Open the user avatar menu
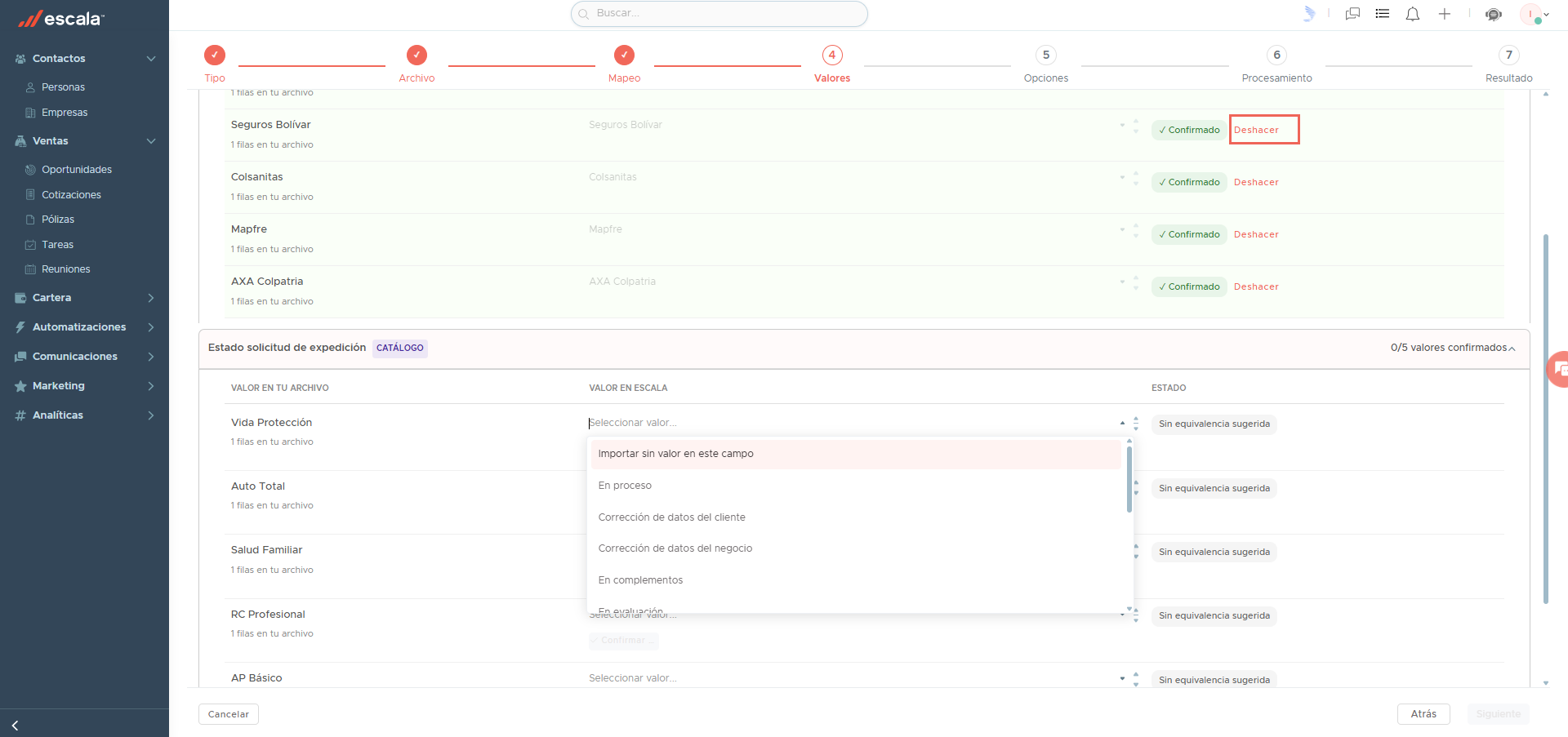Viewport: 1568px width, 737px height. pos(1533,14)
